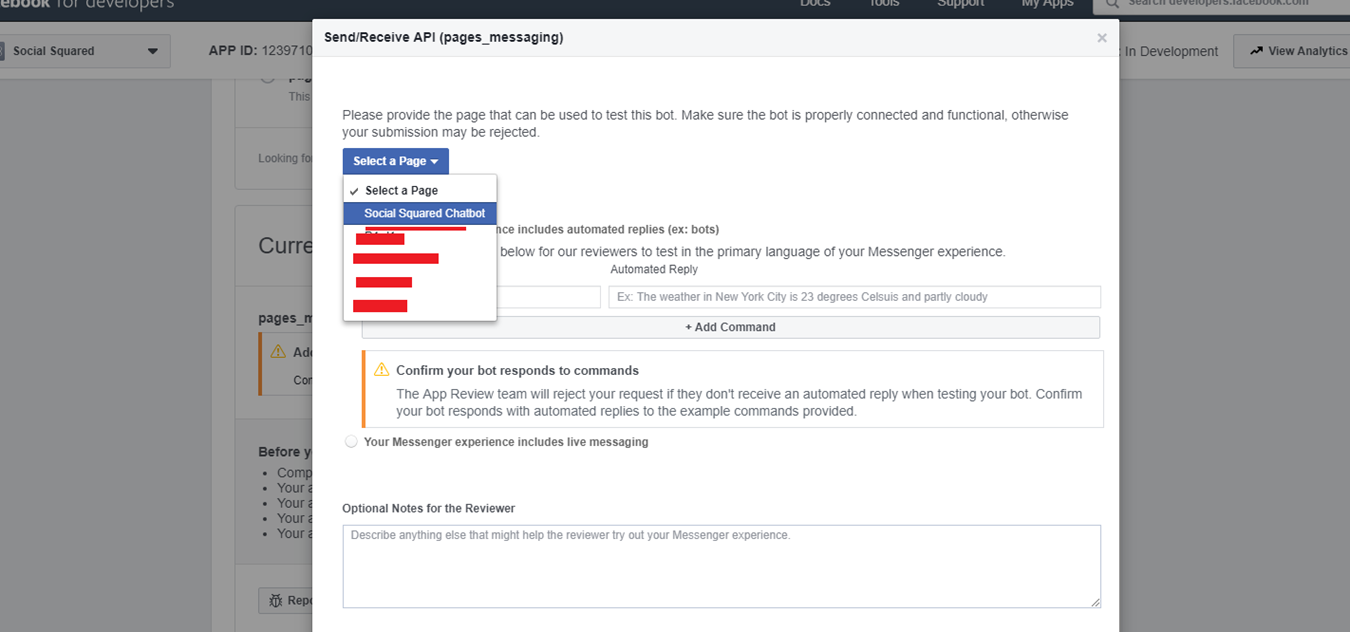
Task: Click the Automated Reply example text field
Action: 854,297
